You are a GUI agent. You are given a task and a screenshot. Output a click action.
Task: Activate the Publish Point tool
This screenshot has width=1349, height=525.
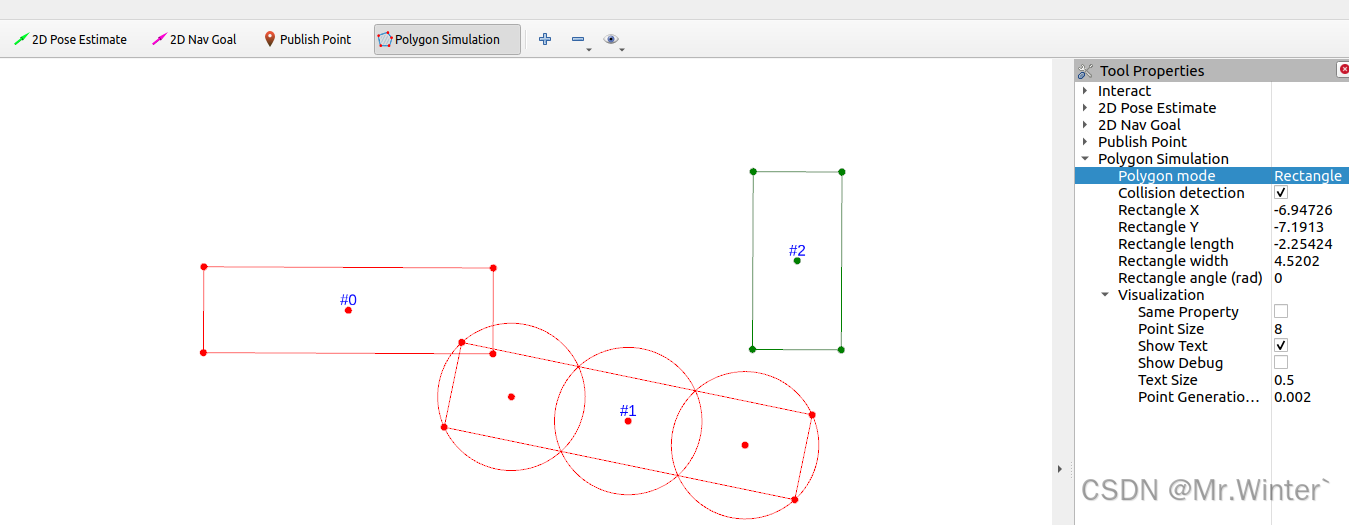pyautogui.click(x=307, y=40)
